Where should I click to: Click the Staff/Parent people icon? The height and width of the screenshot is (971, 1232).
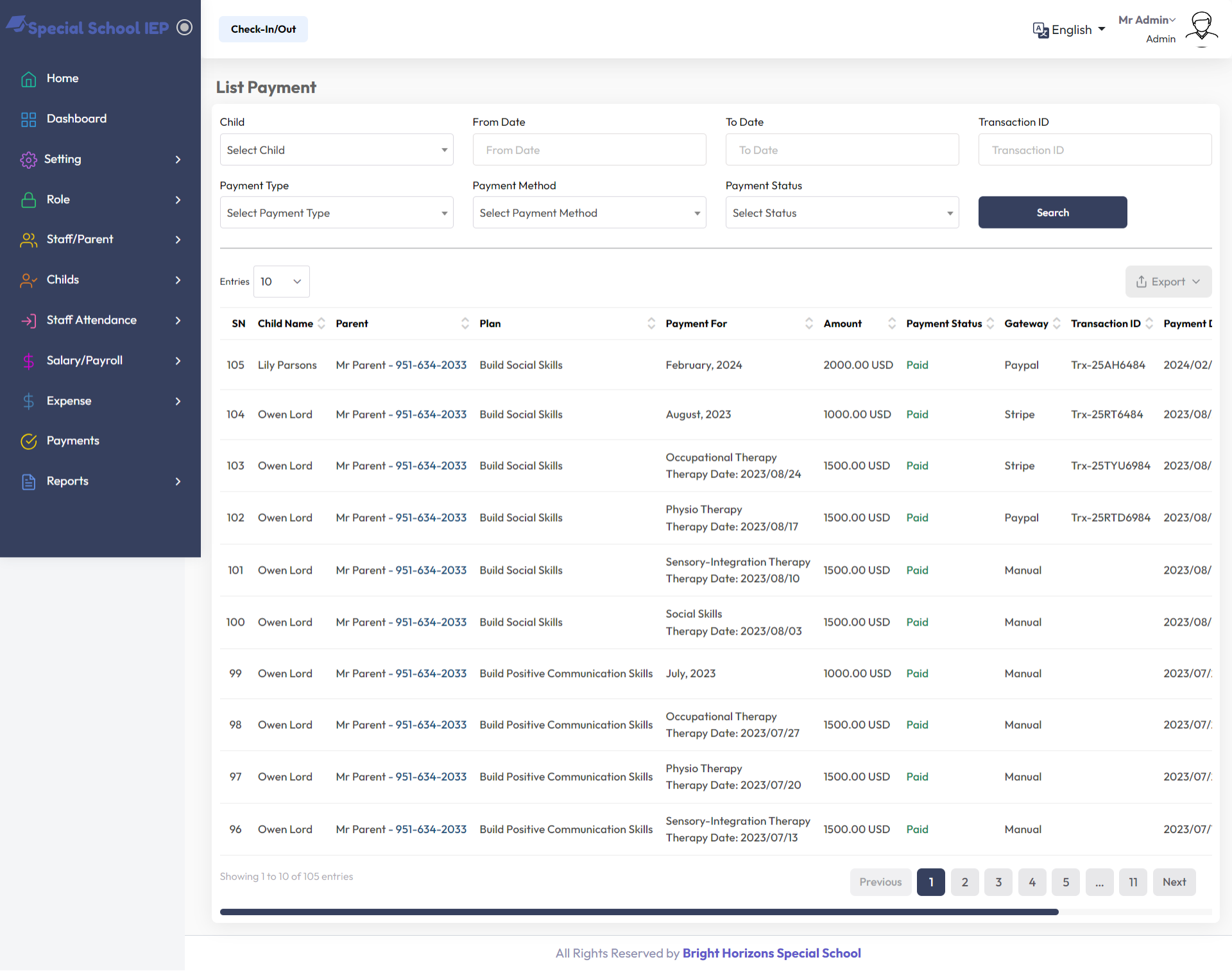tap(29, 240)
